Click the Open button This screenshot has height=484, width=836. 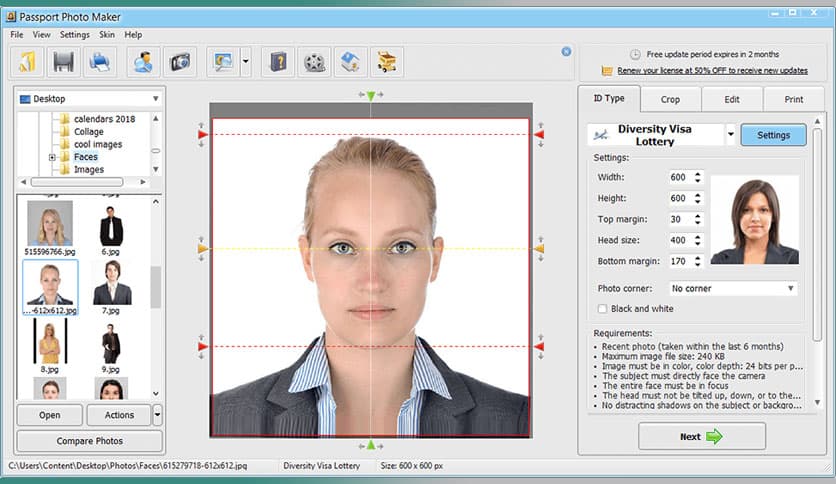click(x=50, y=415)
